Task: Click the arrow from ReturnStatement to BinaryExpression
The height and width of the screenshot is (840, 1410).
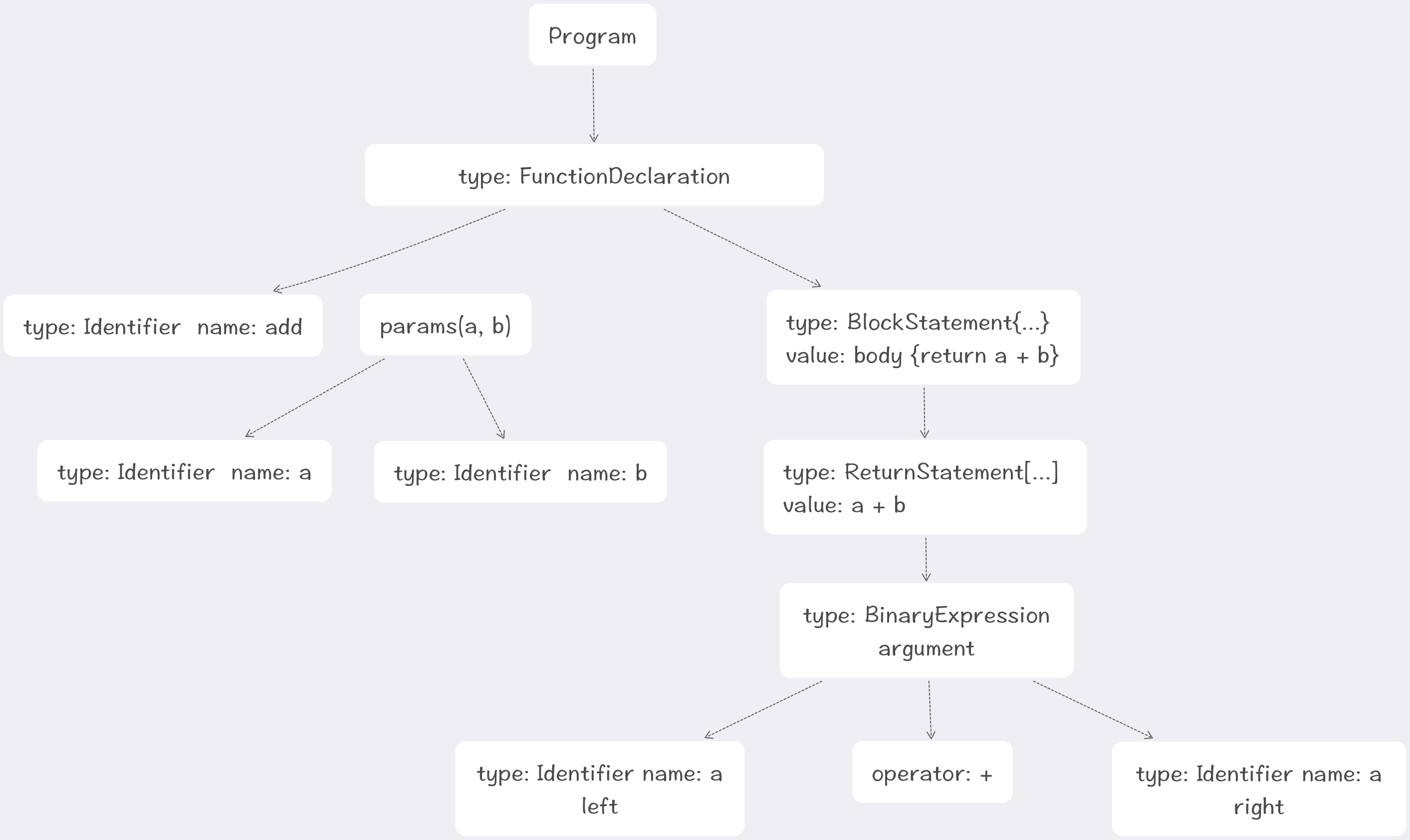Action: coord(926,559)
